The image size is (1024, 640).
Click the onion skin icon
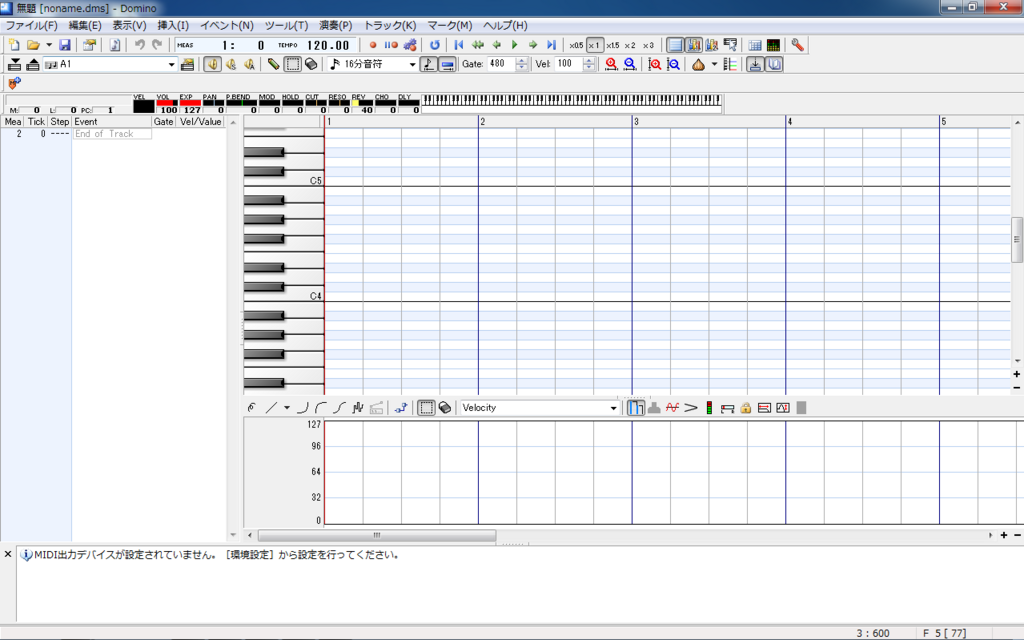[x=698, y=64]
